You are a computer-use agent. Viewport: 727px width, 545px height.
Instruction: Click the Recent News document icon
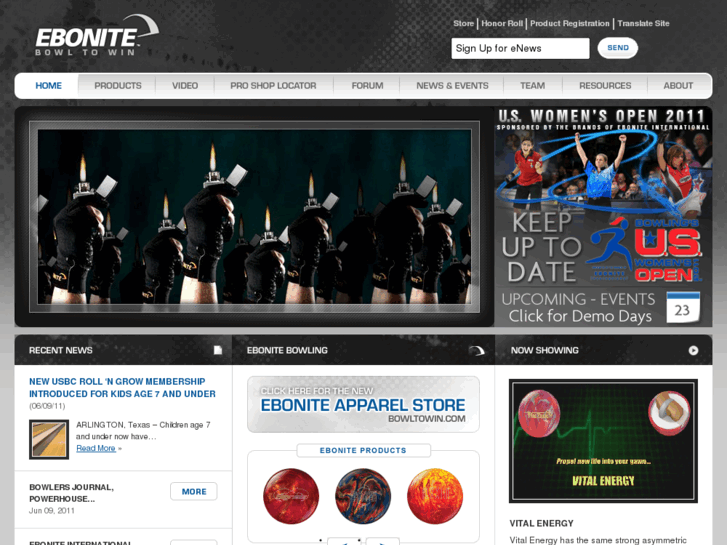[x=217, y=350]
